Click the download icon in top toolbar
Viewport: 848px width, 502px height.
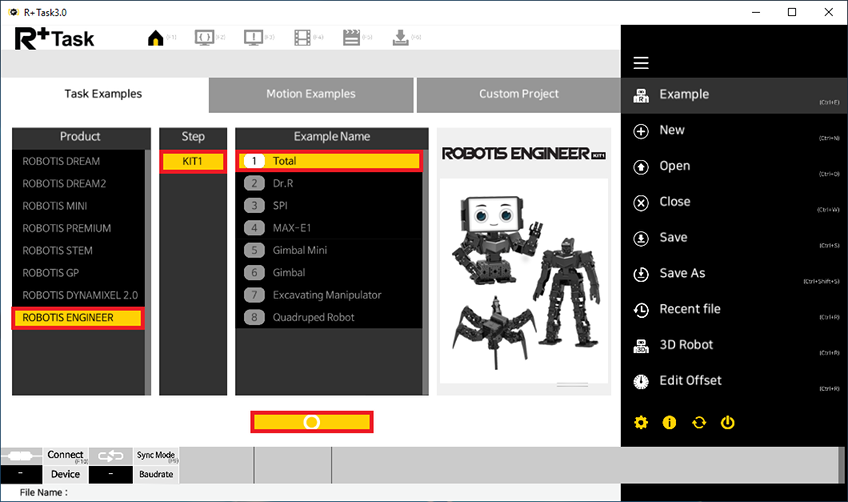[x=400, y=38]
